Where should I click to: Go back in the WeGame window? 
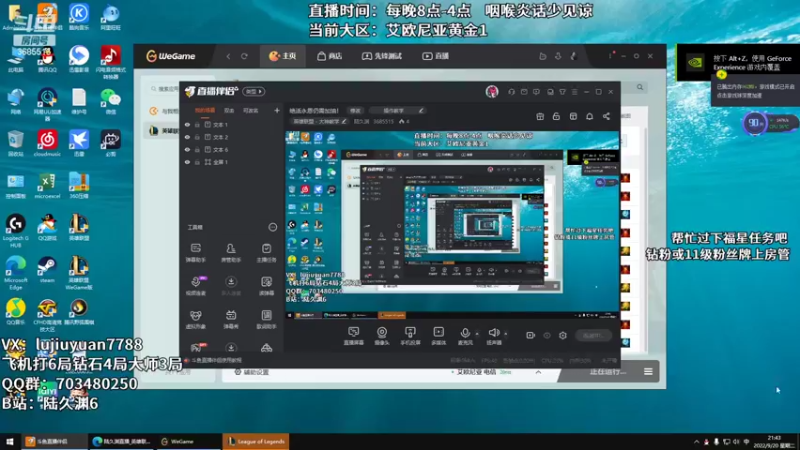(x=228, y=56)
